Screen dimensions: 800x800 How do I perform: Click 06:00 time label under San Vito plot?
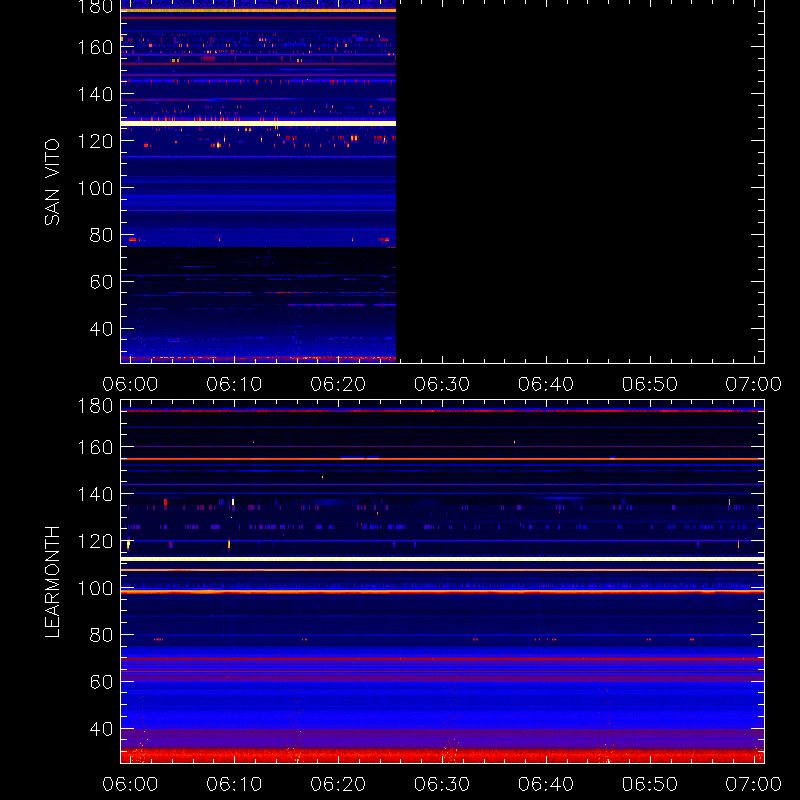tap(130, 384)
